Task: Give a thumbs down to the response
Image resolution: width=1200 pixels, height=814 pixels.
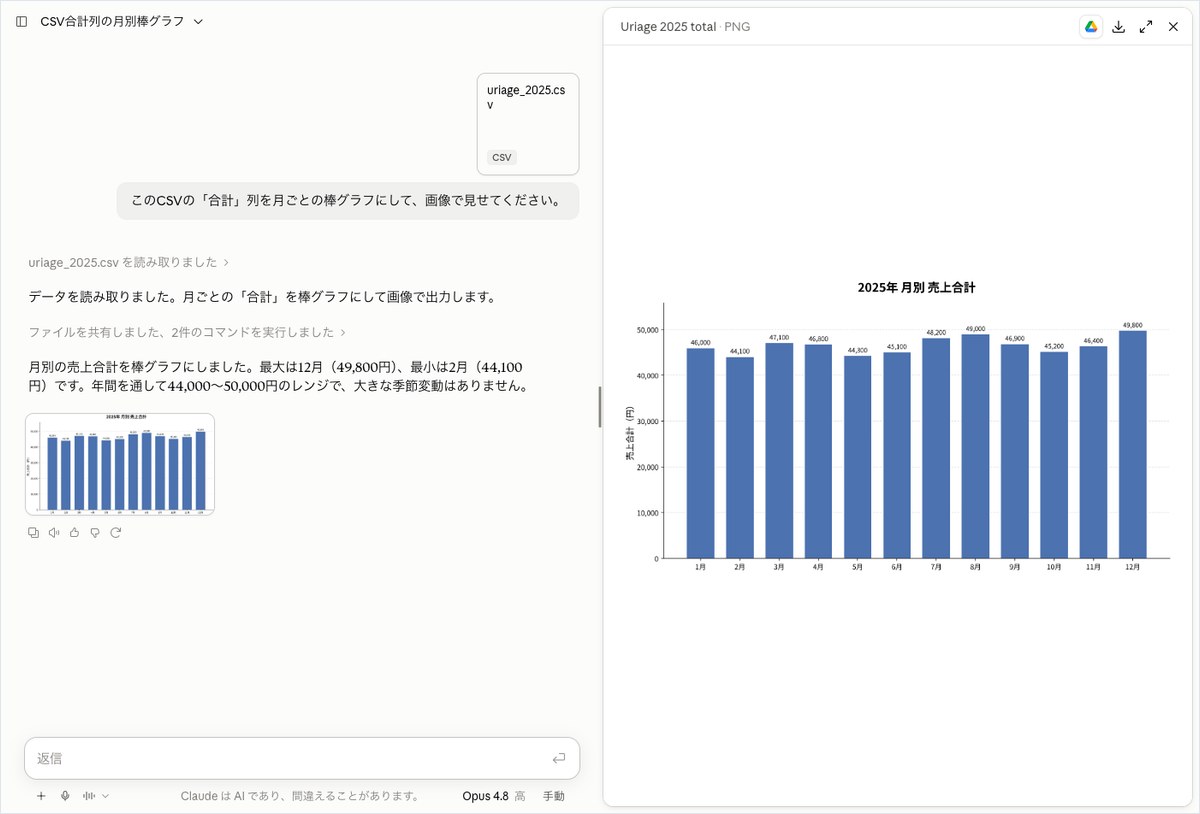Action: click(x=95, y=533)
